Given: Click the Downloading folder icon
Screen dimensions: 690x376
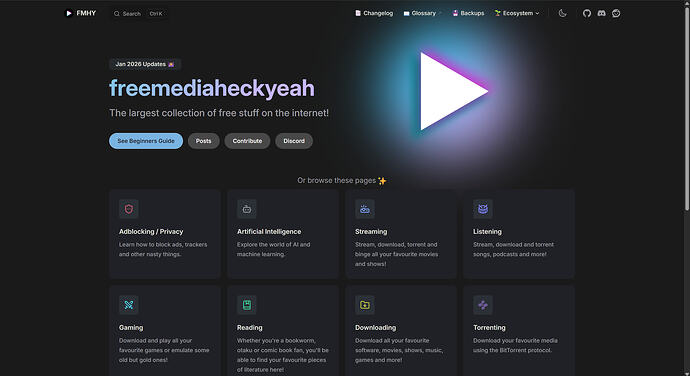Looking at the screenshot, I should pos(365,305).
